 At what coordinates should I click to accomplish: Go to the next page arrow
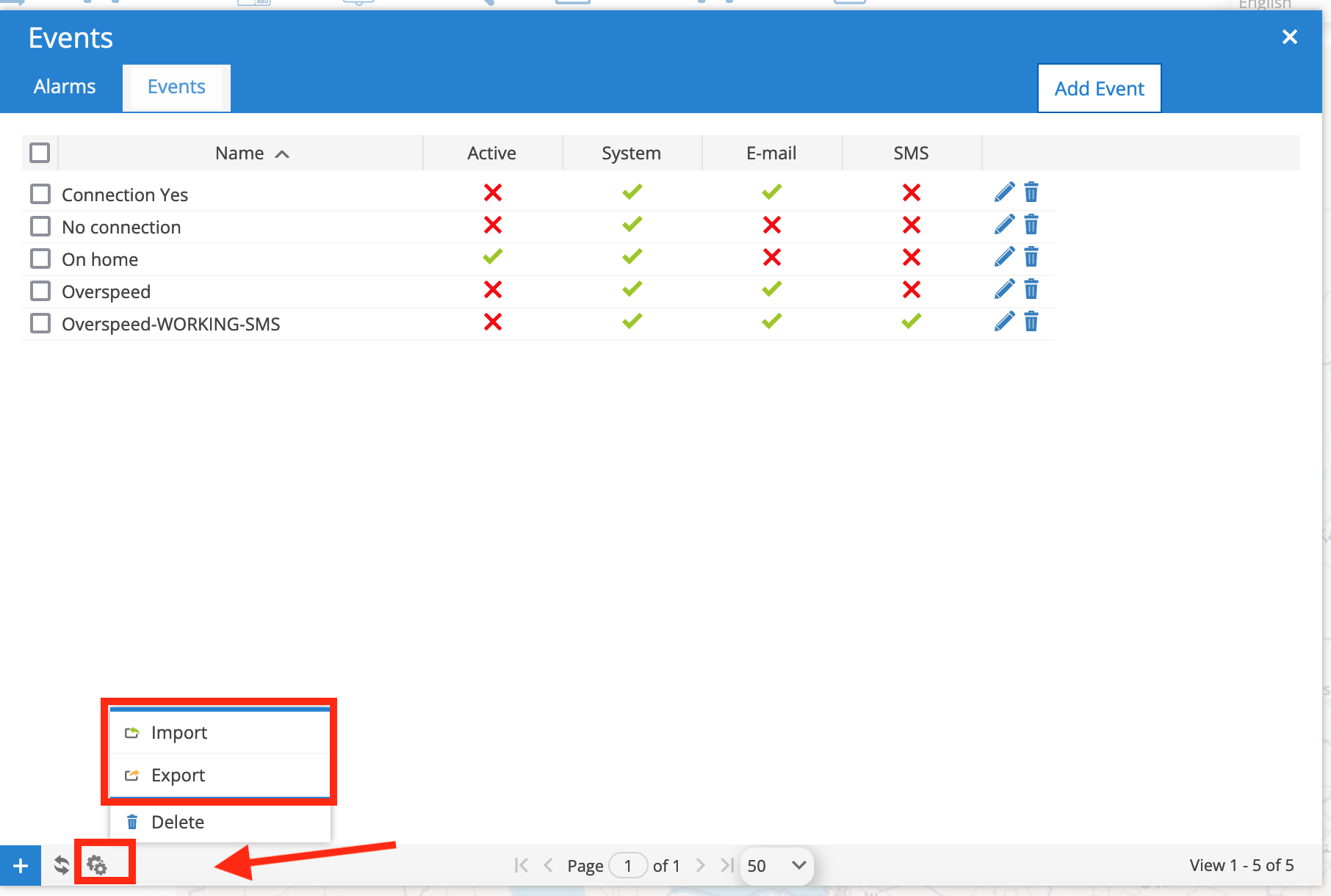(700, 866)
